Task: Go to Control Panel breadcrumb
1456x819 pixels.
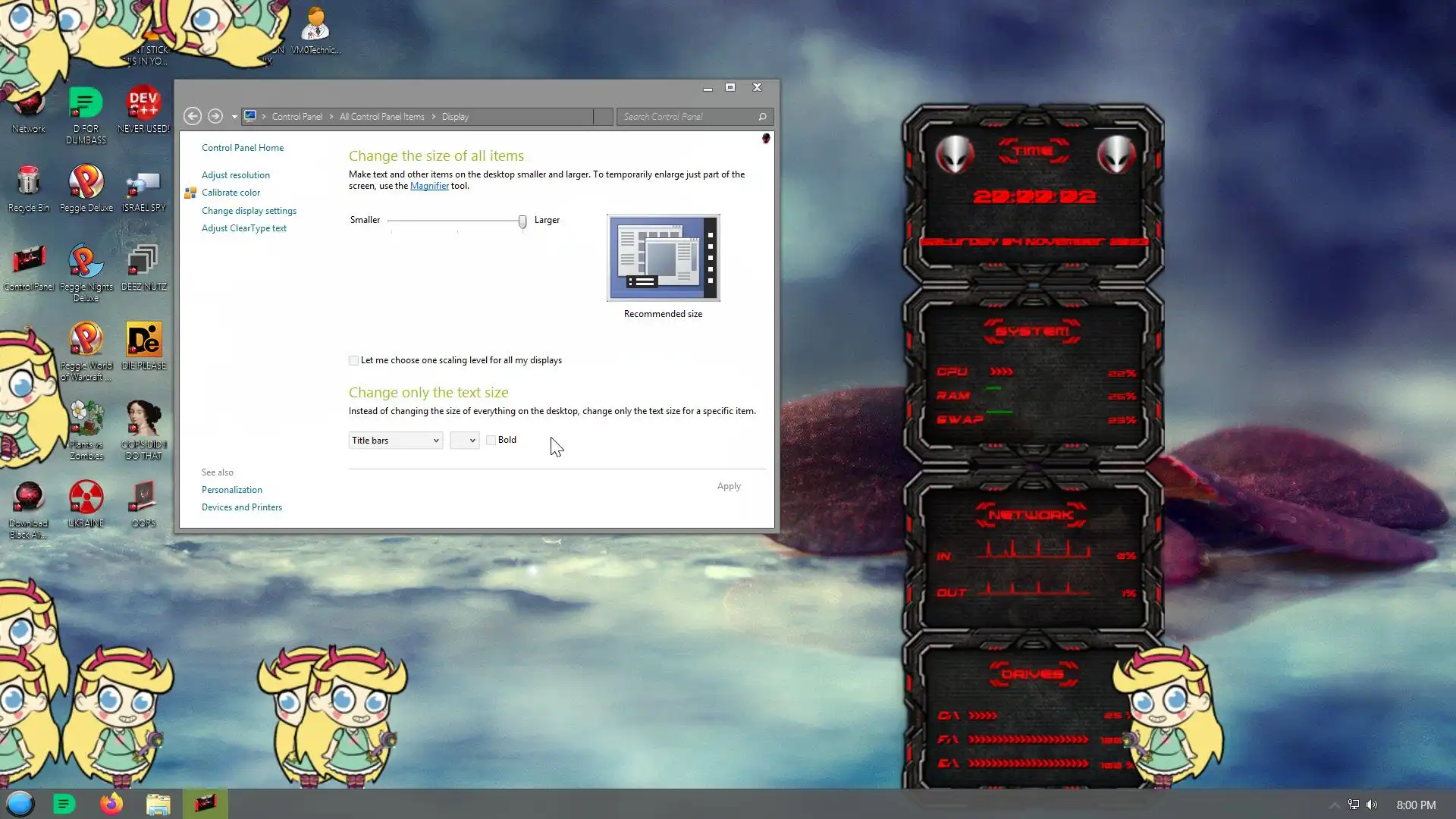Action: (x=297, y=117)
